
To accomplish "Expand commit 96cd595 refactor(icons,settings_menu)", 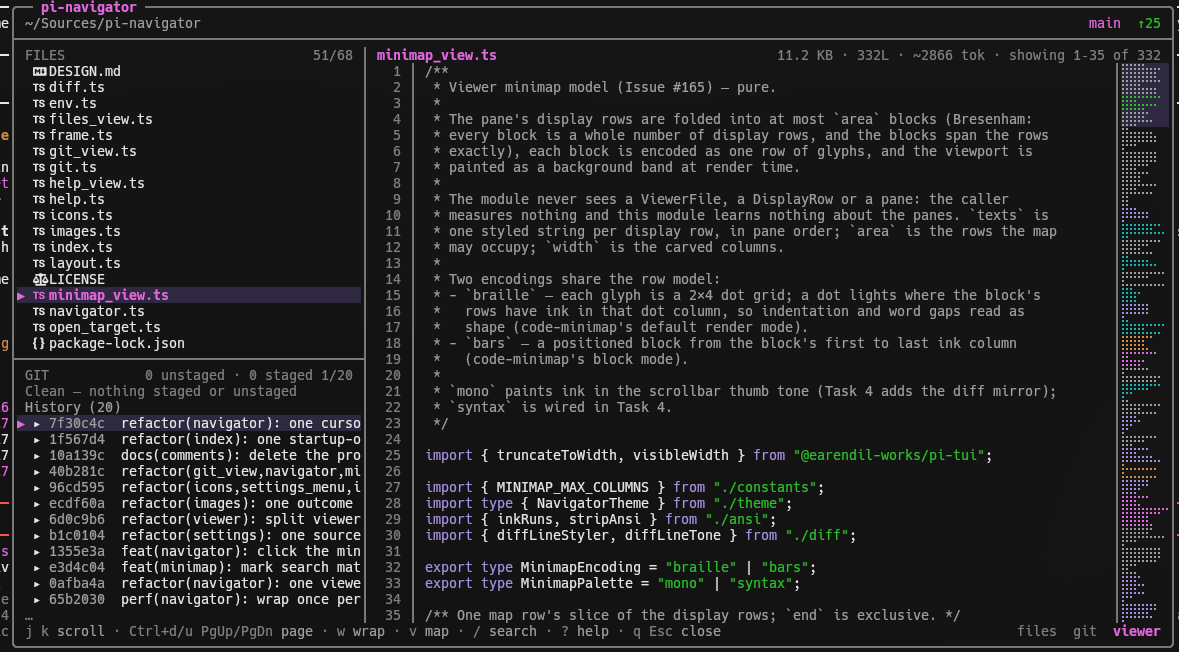I will (37, 487).
